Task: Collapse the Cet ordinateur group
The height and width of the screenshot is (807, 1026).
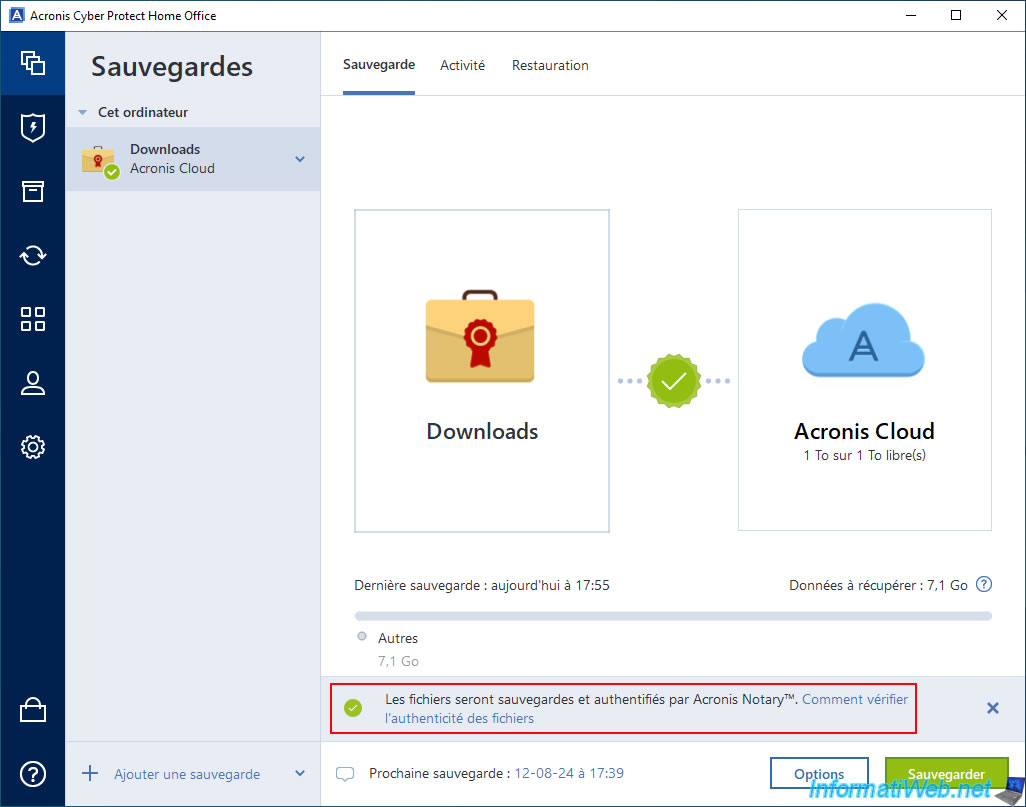Action: 82,113
